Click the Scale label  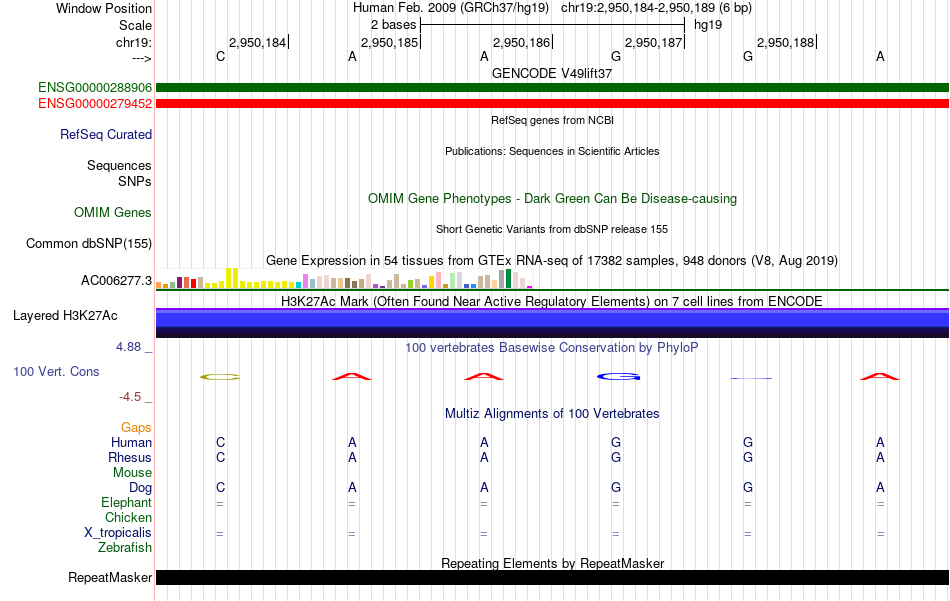click(136, 25)
